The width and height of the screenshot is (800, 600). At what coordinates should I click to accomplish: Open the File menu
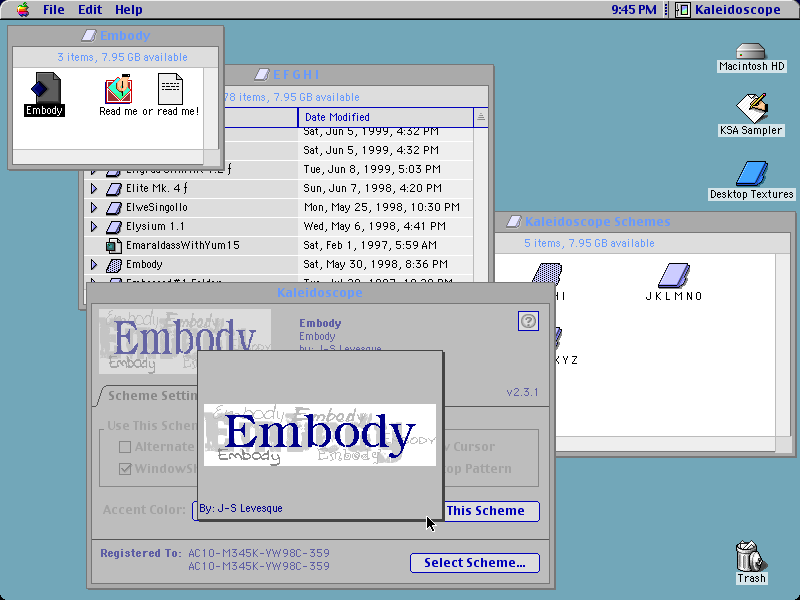pyautogui.click(x=54, y=10)
